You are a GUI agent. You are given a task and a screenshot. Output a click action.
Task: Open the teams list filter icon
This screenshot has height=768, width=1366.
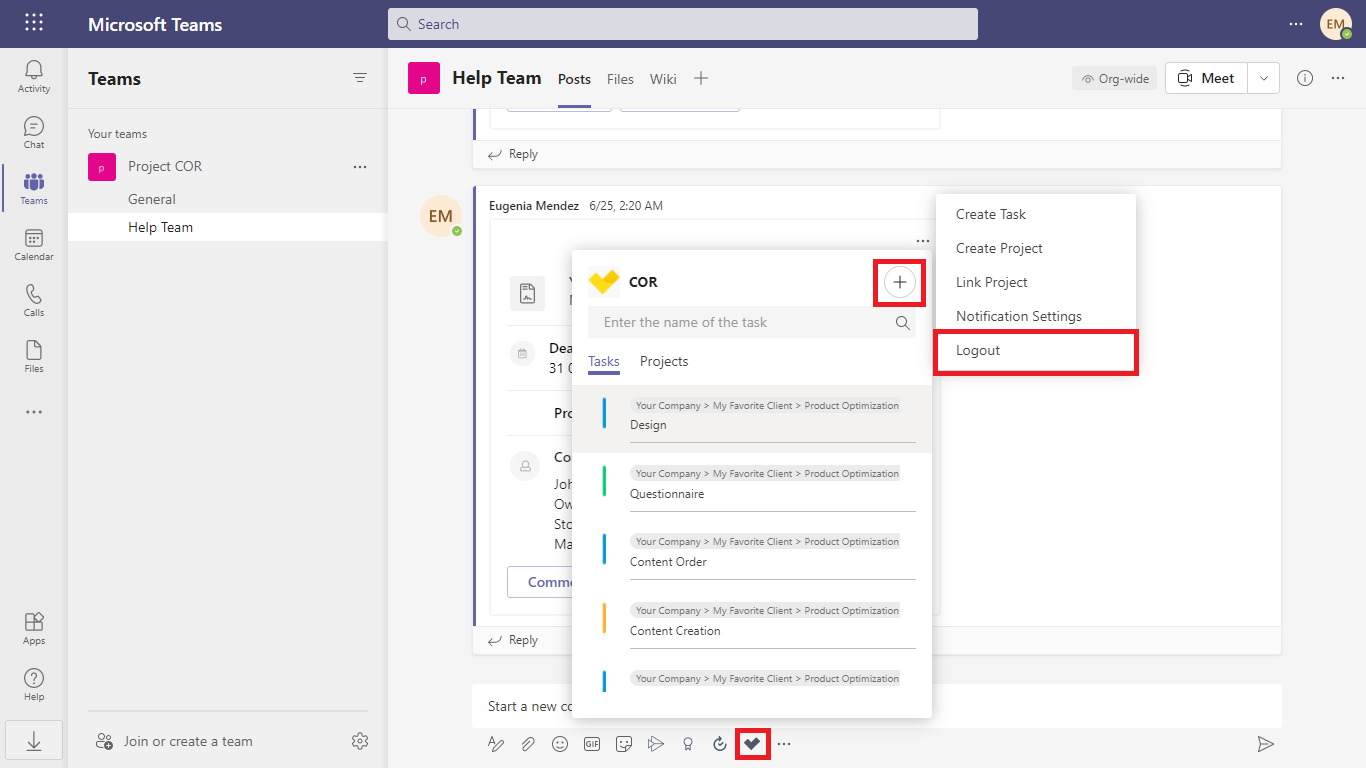click(360, 78)
